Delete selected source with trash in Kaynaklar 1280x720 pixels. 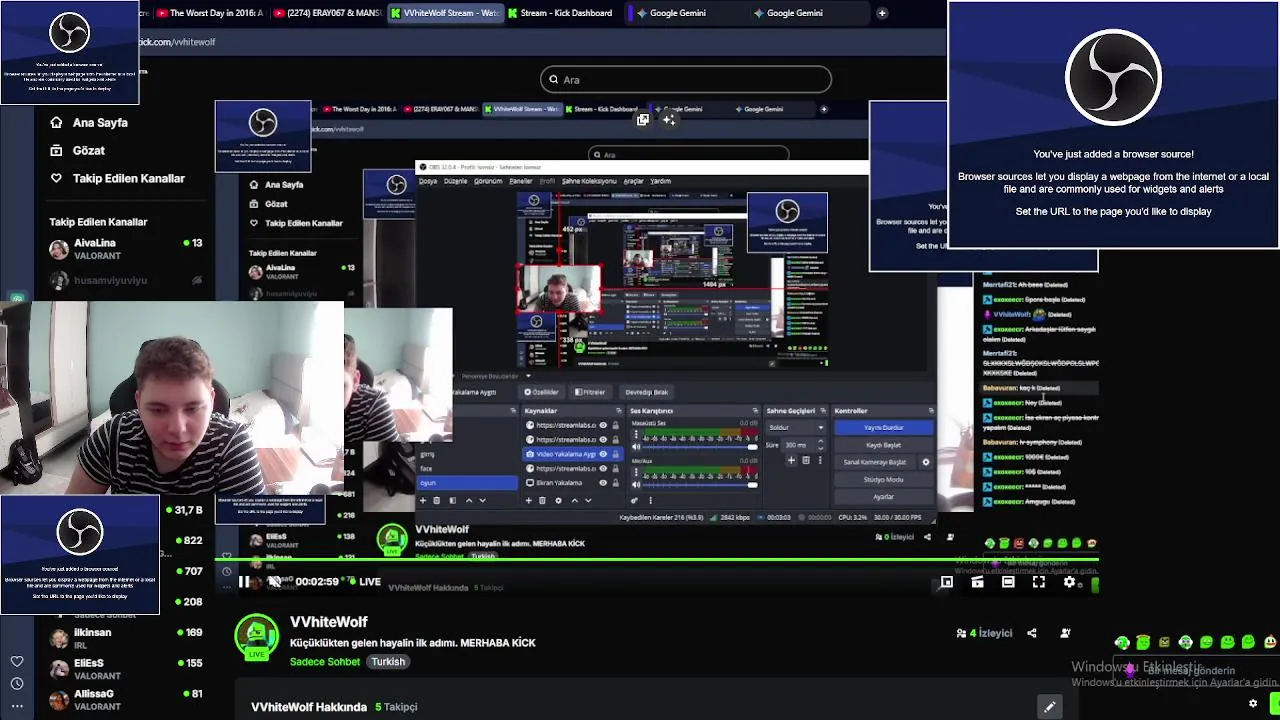[542, 500]
